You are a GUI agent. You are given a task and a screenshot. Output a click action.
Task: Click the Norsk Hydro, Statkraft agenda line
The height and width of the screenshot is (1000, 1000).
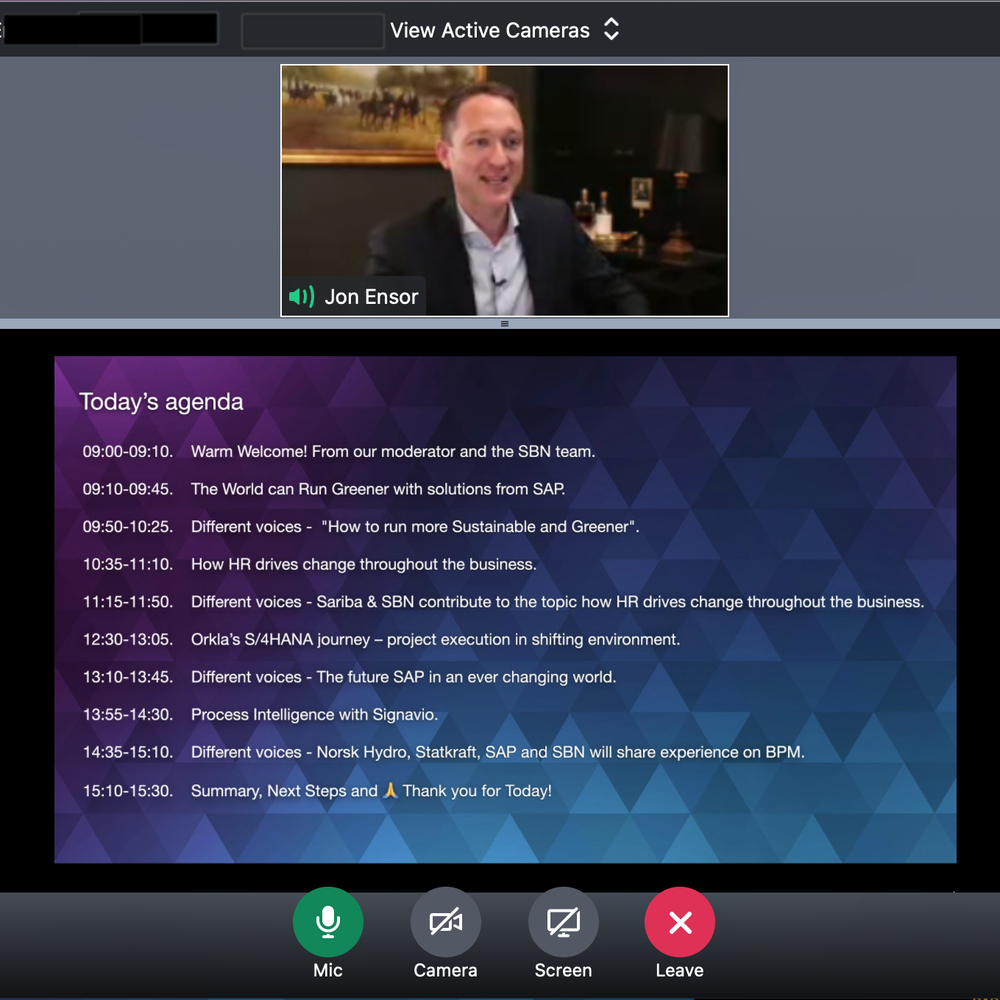tap(443, 753)
